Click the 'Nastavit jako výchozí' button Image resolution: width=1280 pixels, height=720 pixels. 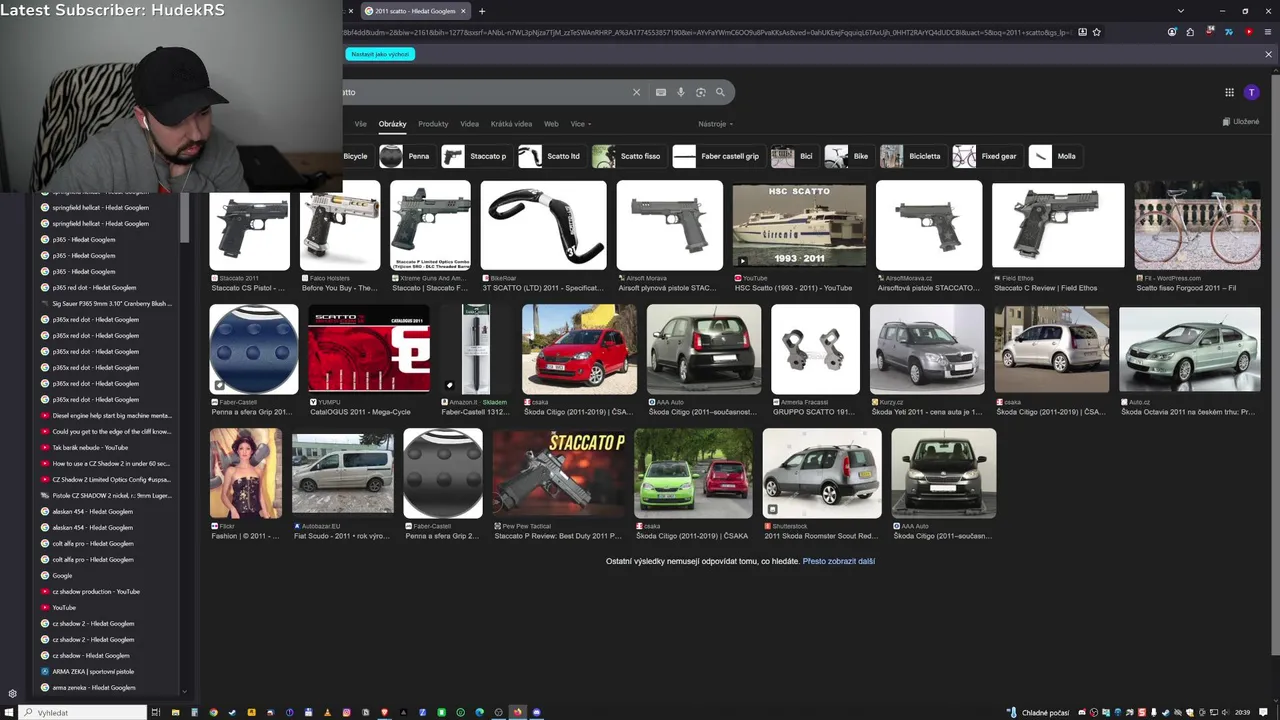point(380,54)
